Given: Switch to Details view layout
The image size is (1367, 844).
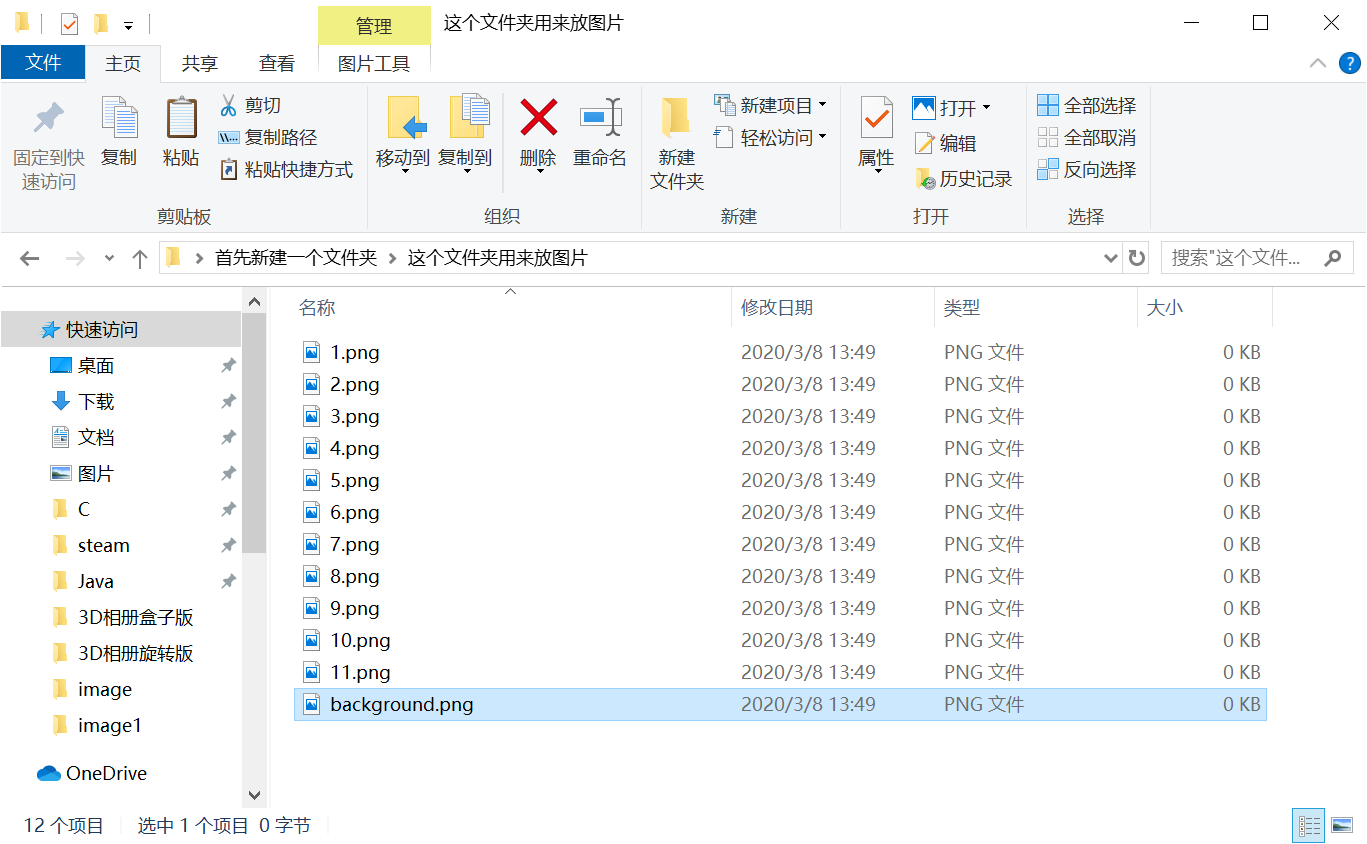Looking at the screenshot, I should pyautogui.click(x=1309, y=825).
